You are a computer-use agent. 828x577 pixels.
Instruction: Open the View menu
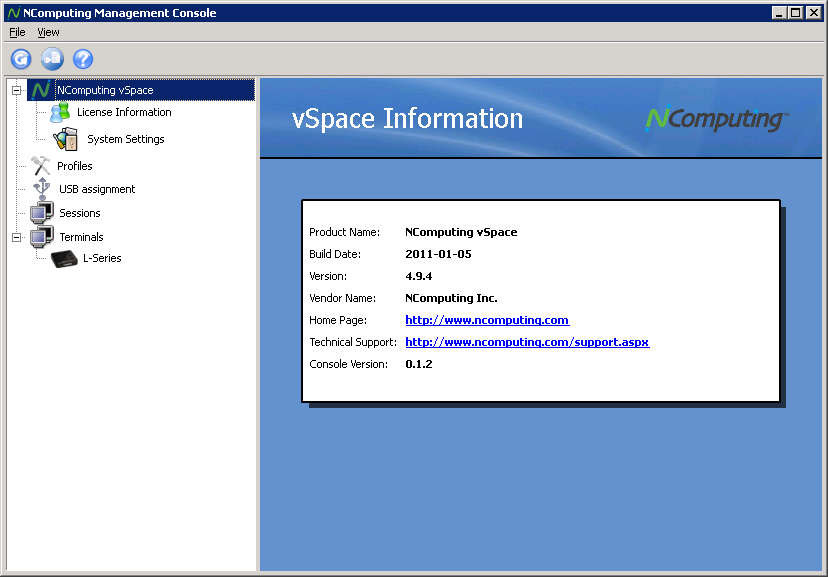point(48,32)
